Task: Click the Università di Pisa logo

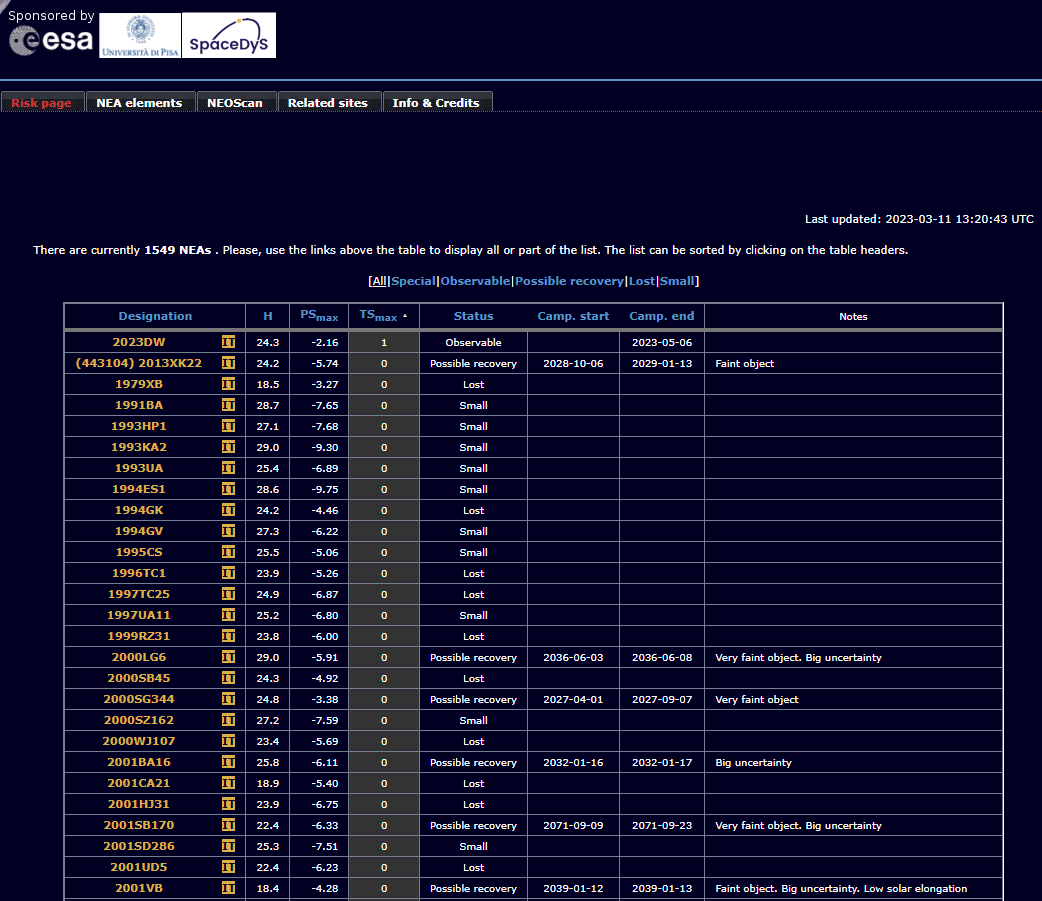Action: click(x=140, y=35)
